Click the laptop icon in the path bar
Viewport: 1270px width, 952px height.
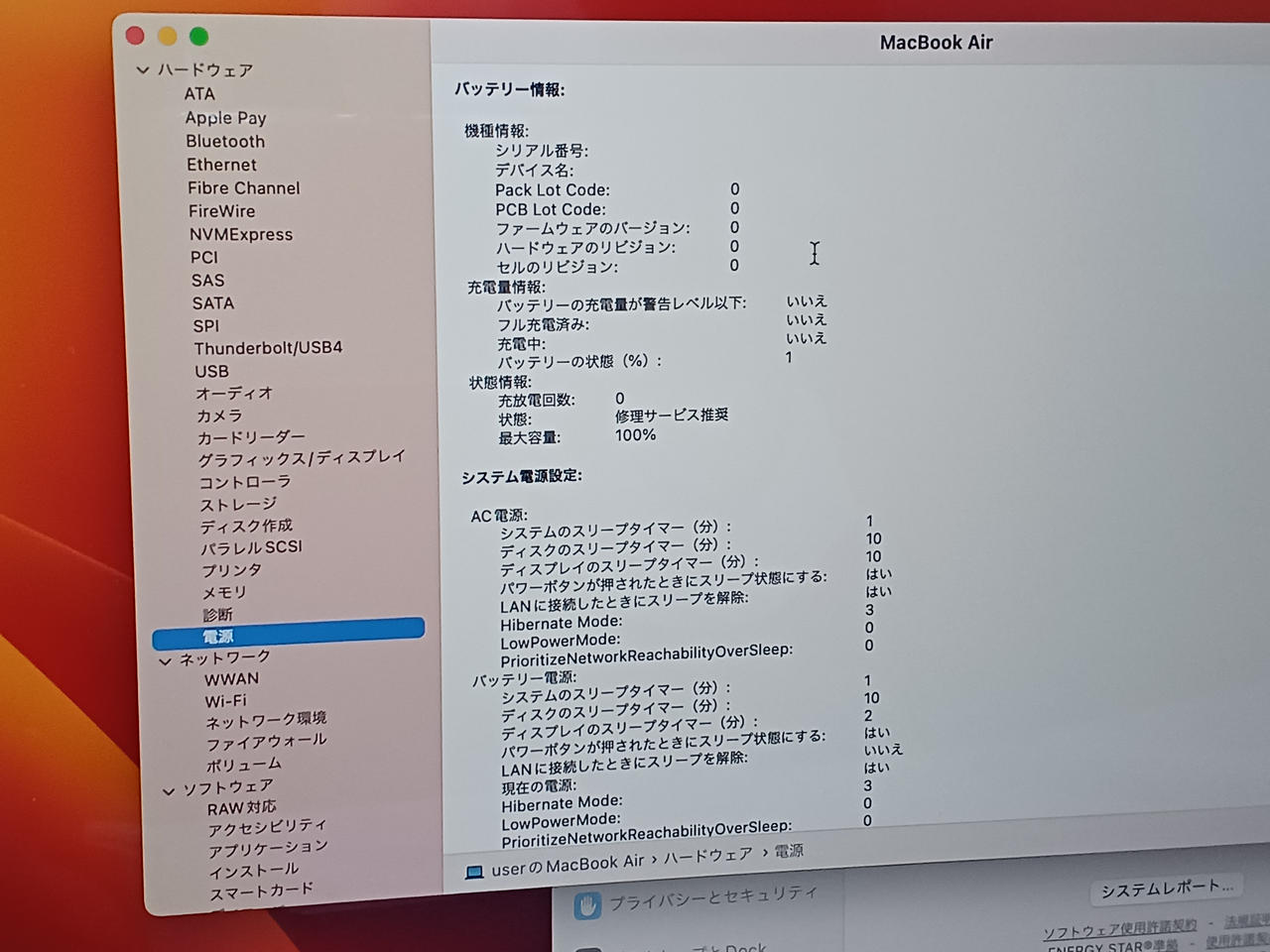(474, 872)
